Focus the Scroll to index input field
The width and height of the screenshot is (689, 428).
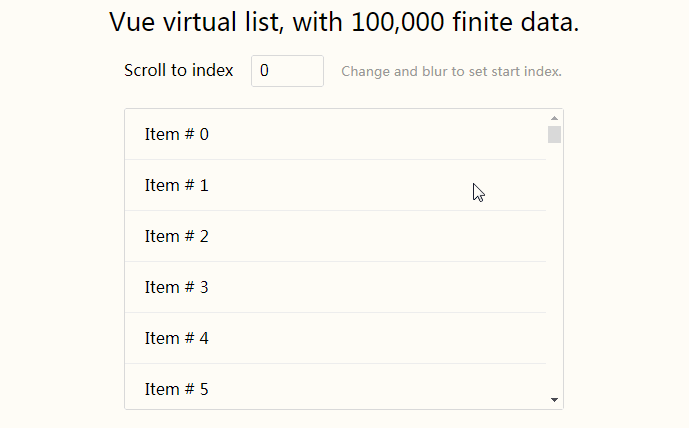287,71
